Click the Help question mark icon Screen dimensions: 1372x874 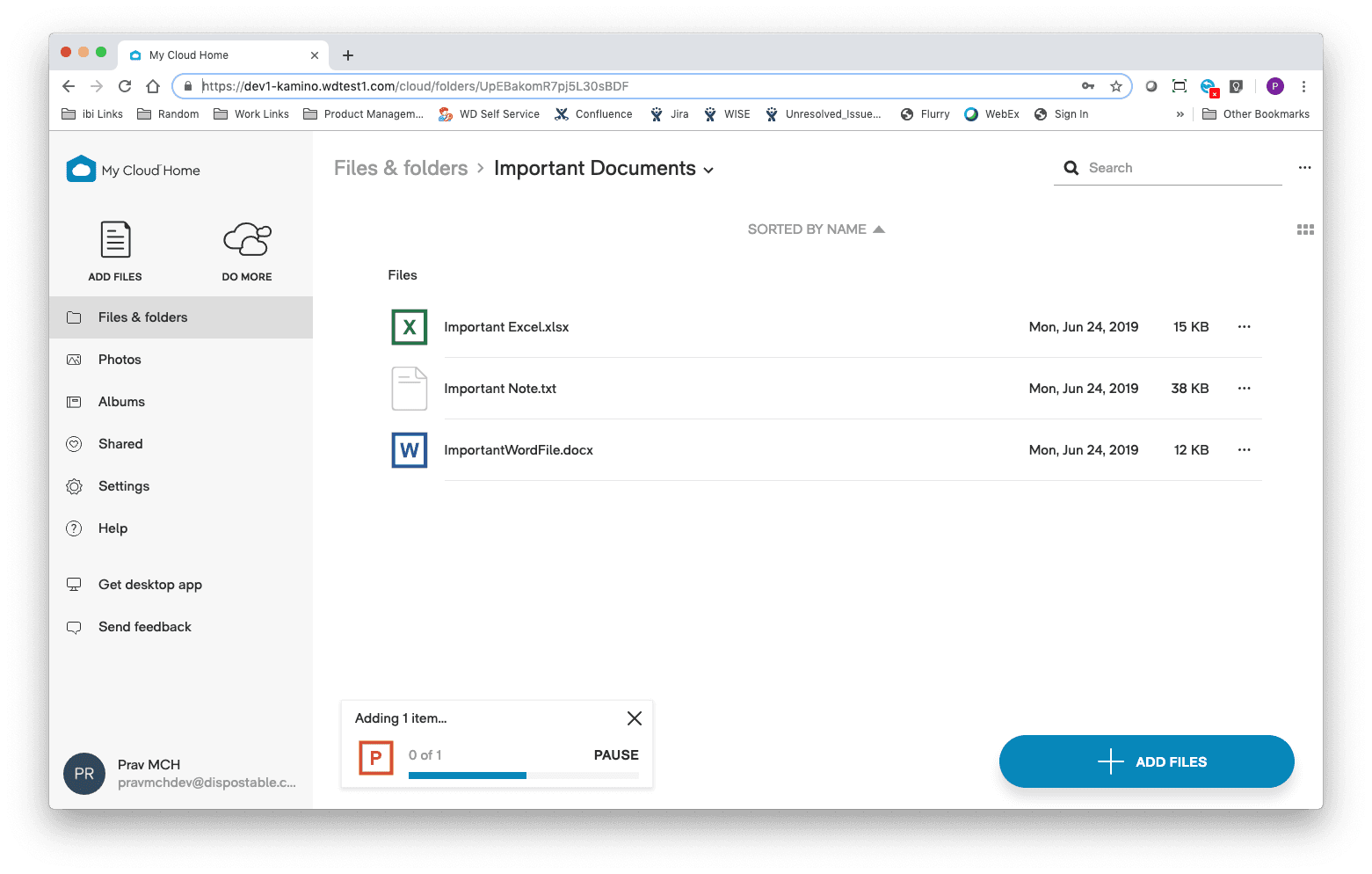[75, 528]
